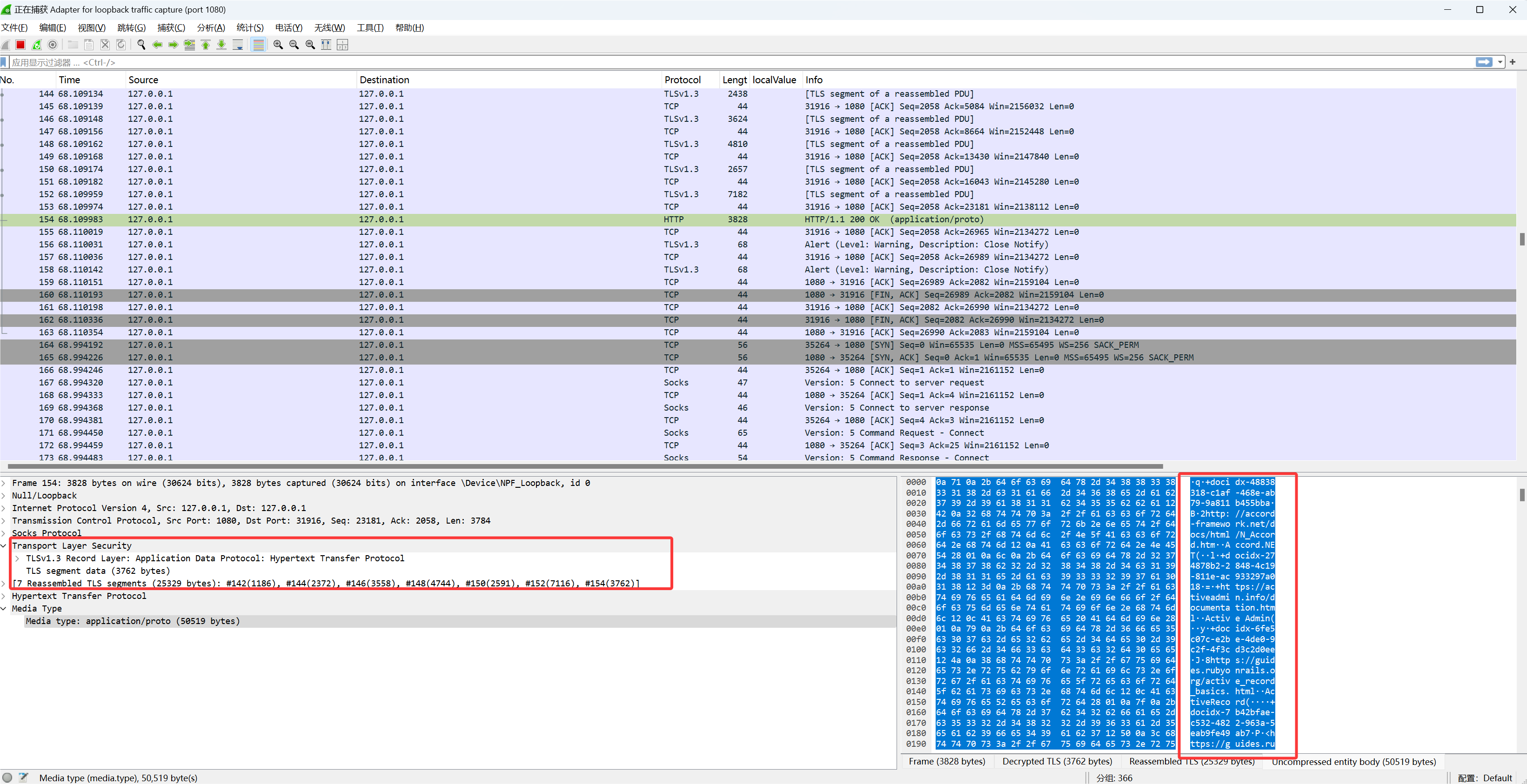Click the display filter input field
The width and height of the screenshot is (1527, 784).
click(x=711, y=62)
